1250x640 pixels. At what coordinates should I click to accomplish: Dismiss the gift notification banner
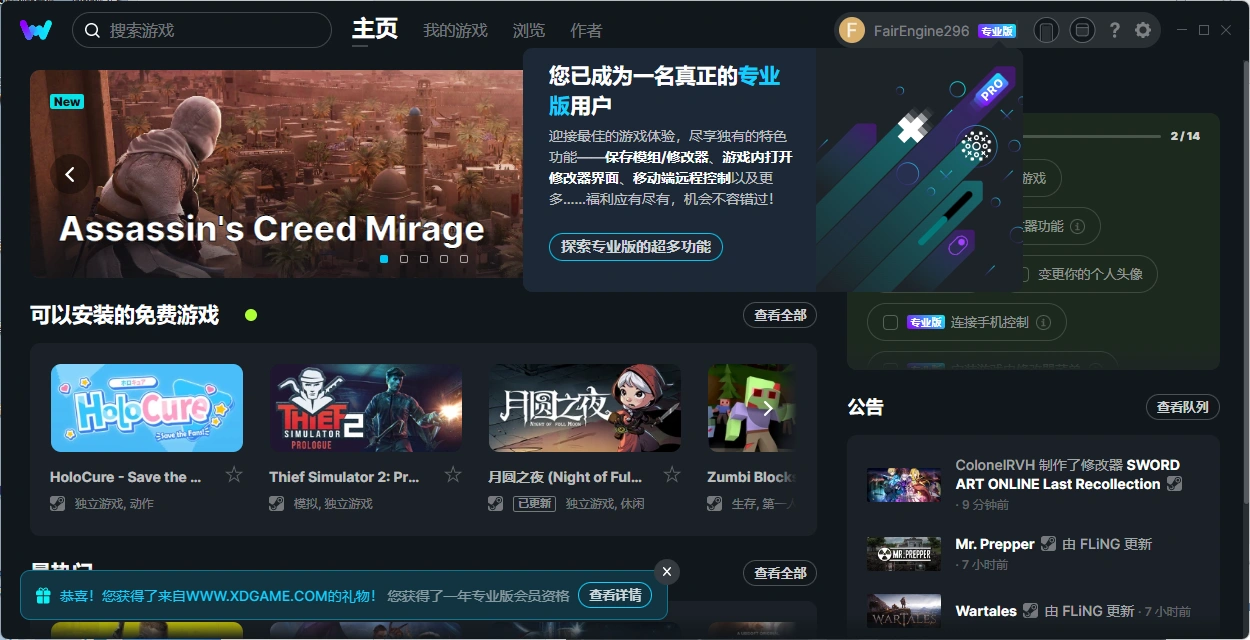(x=667, y=571)
